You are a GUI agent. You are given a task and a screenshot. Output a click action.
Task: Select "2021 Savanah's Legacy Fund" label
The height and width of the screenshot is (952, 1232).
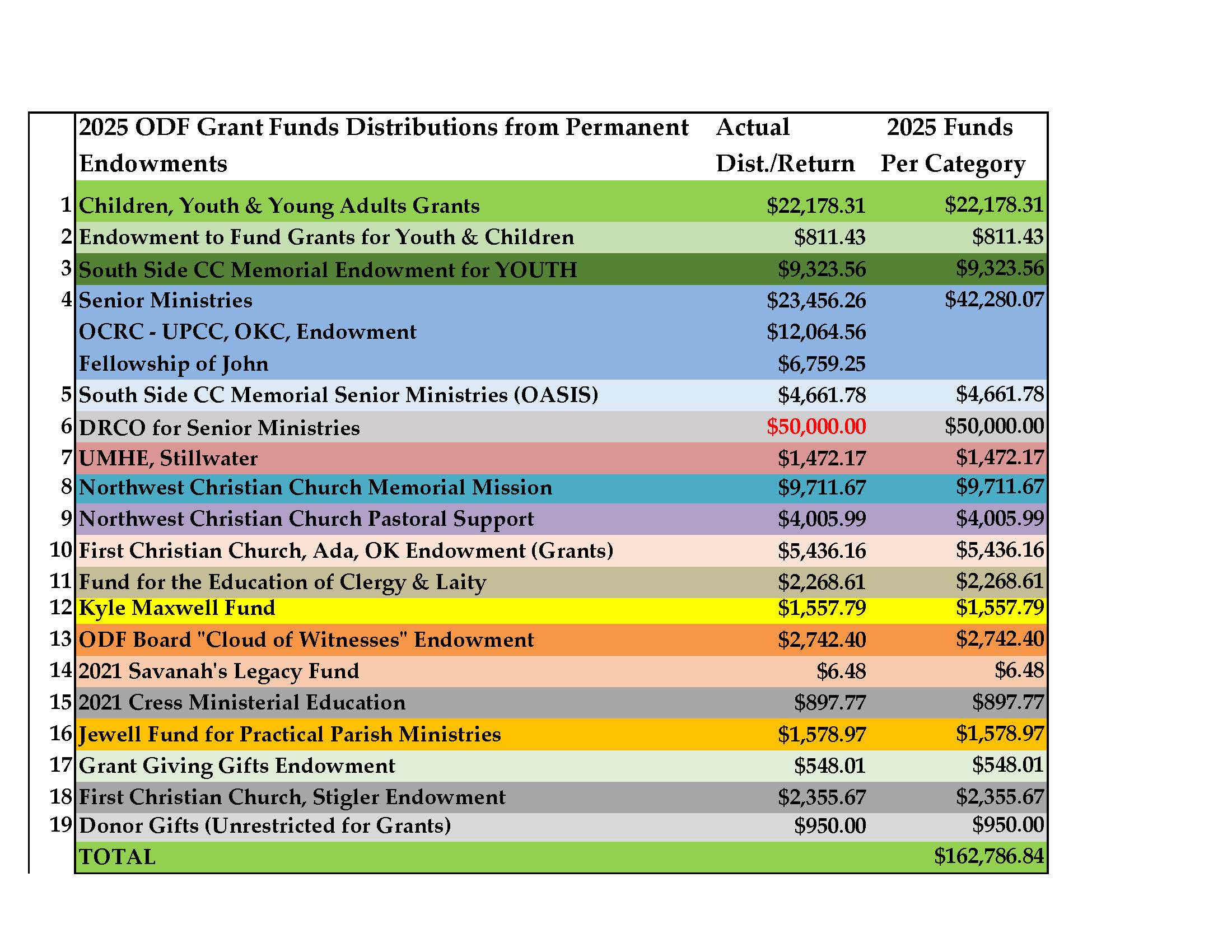coord(219,671)
